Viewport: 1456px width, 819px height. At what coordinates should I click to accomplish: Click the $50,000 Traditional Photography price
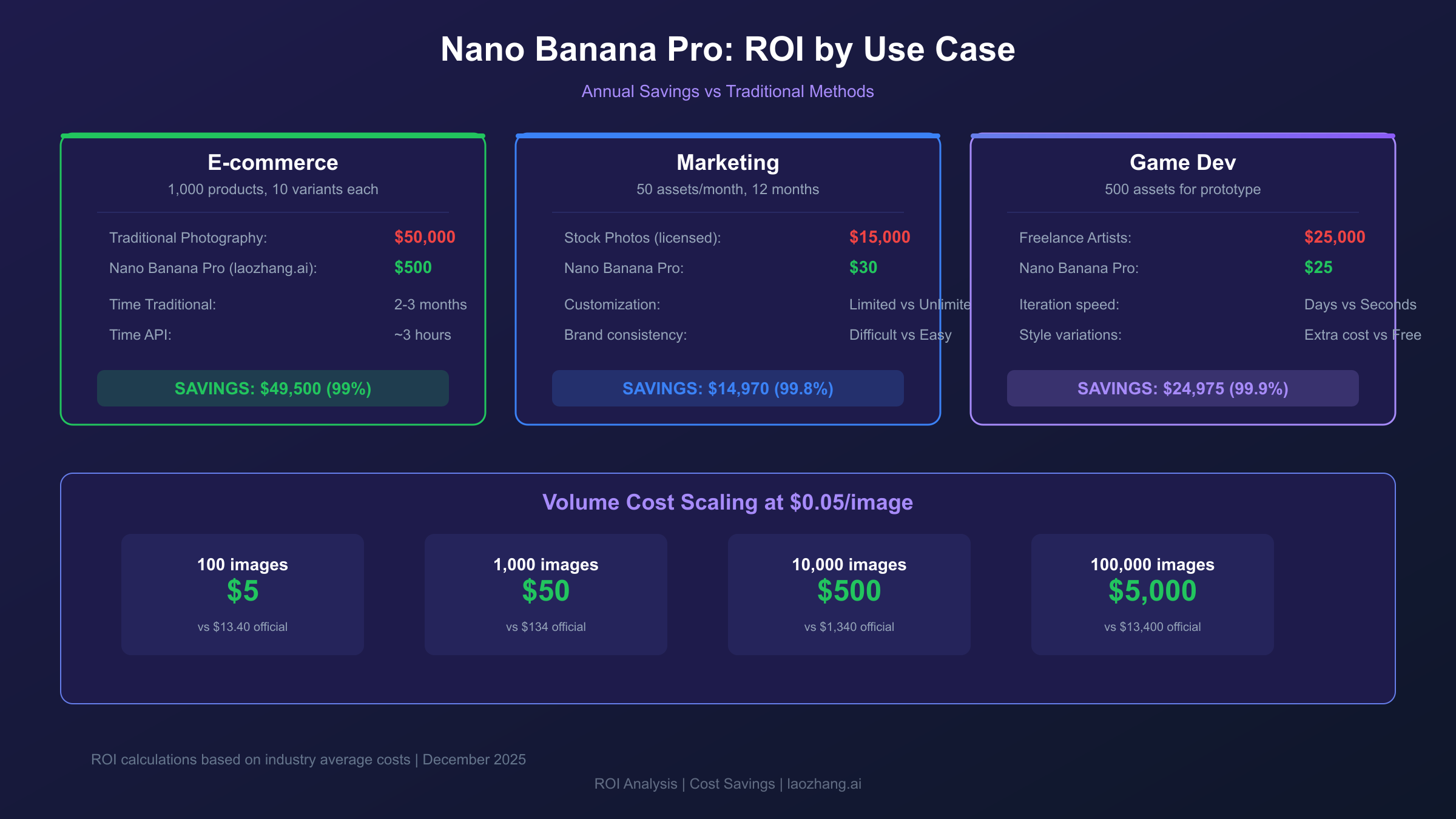(425, 237)
